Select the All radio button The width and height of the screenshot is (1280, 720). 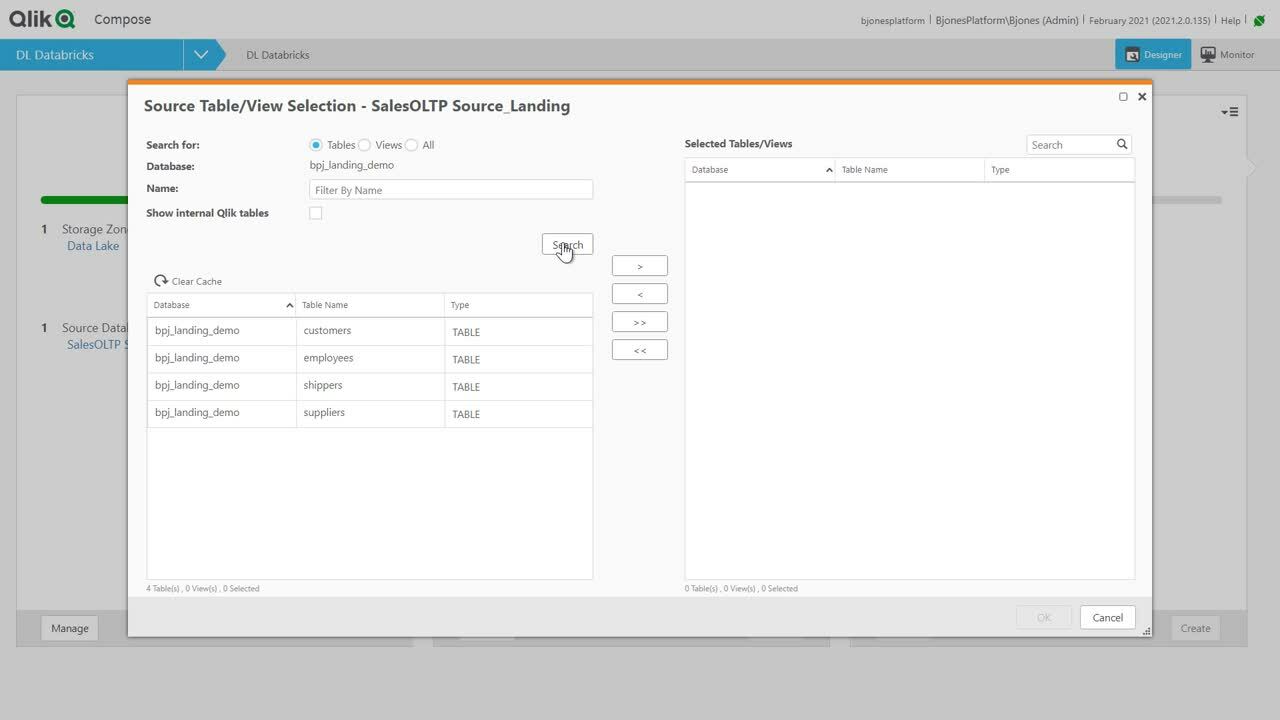tap(411, 145)
